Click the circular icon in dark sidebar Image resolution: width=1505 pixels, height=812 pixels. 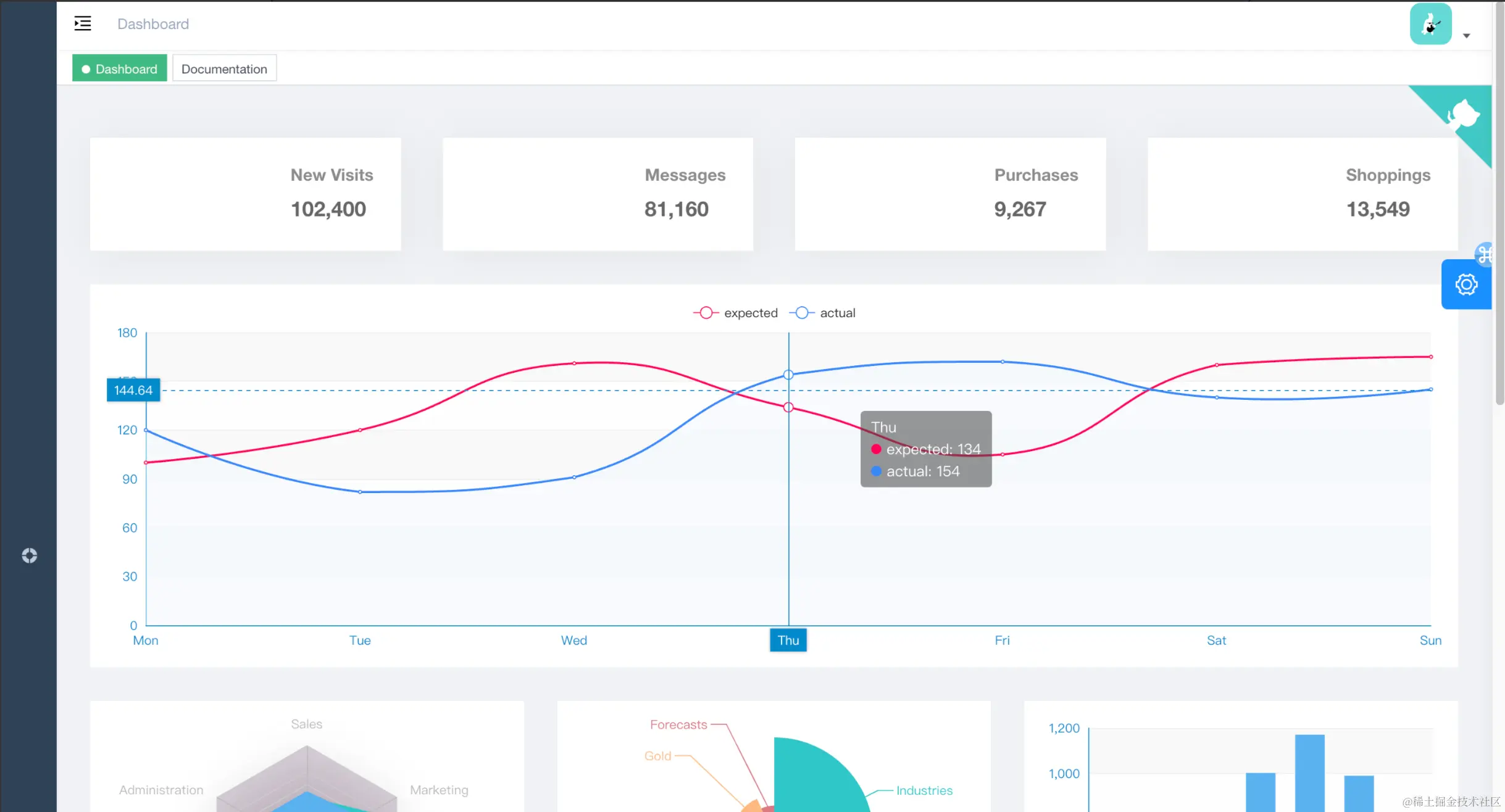click(29, 555)
